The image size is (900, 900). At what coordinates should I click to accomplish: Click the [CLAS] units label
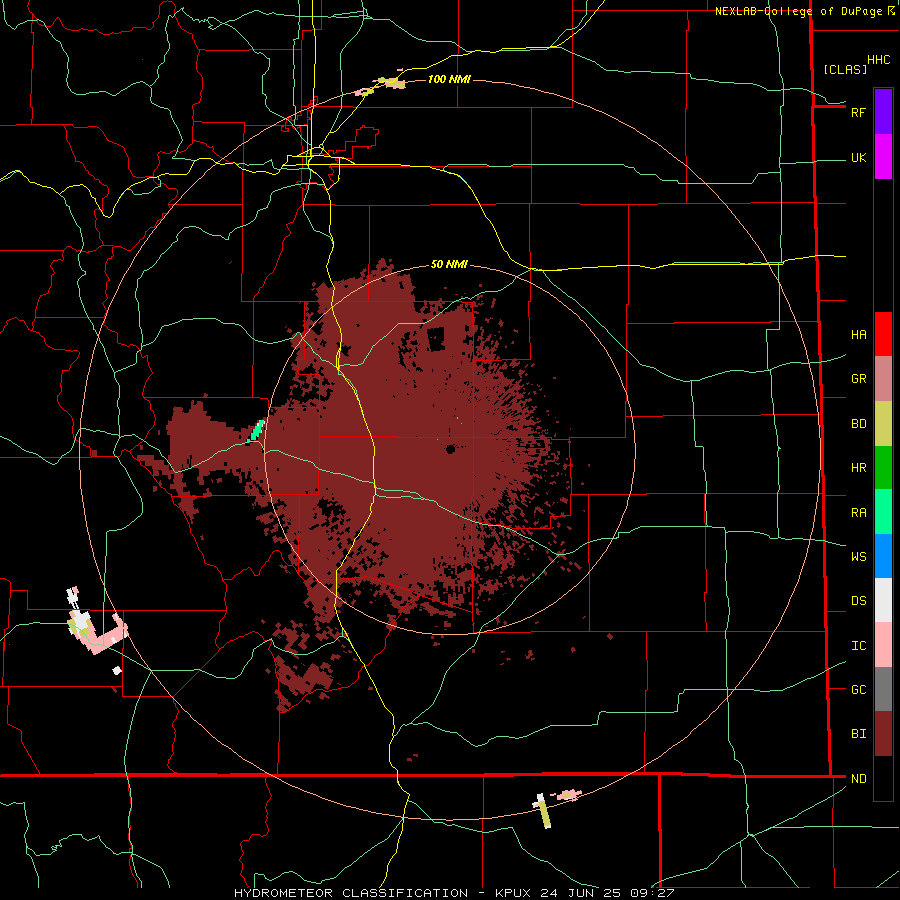click(845, 69)
